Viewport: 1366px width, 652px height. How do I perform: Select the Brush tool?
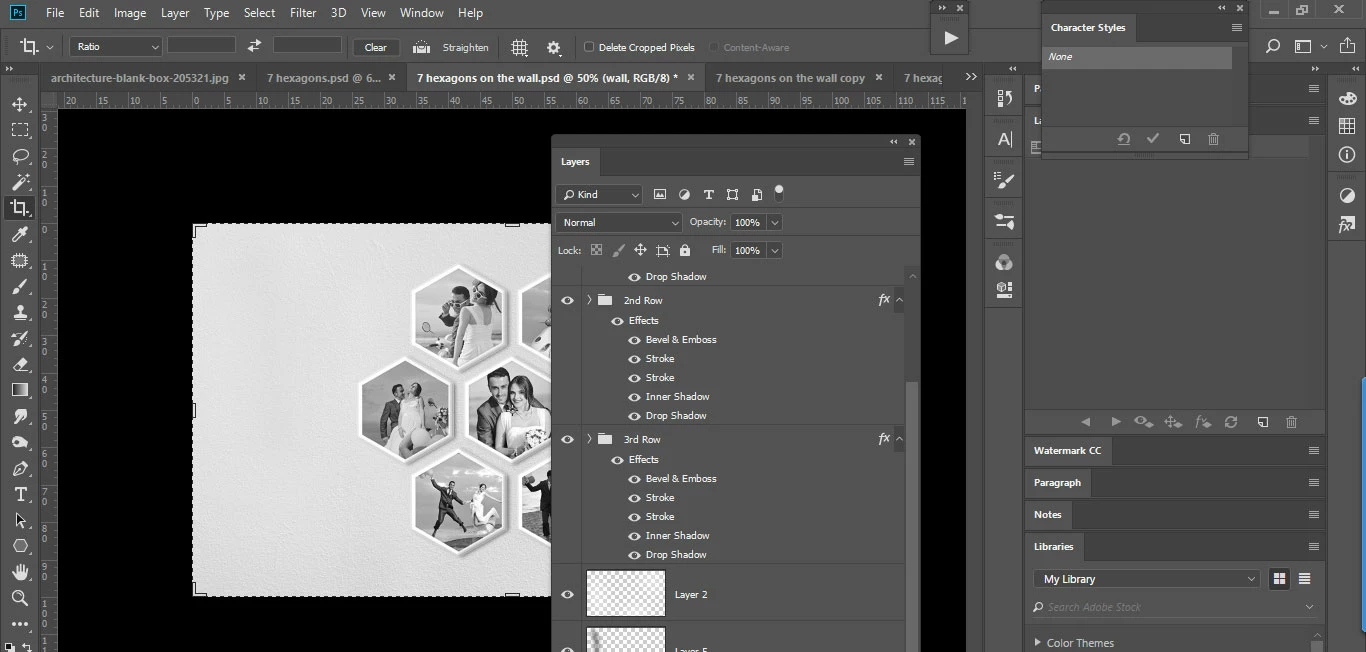(x=20, y=287)
